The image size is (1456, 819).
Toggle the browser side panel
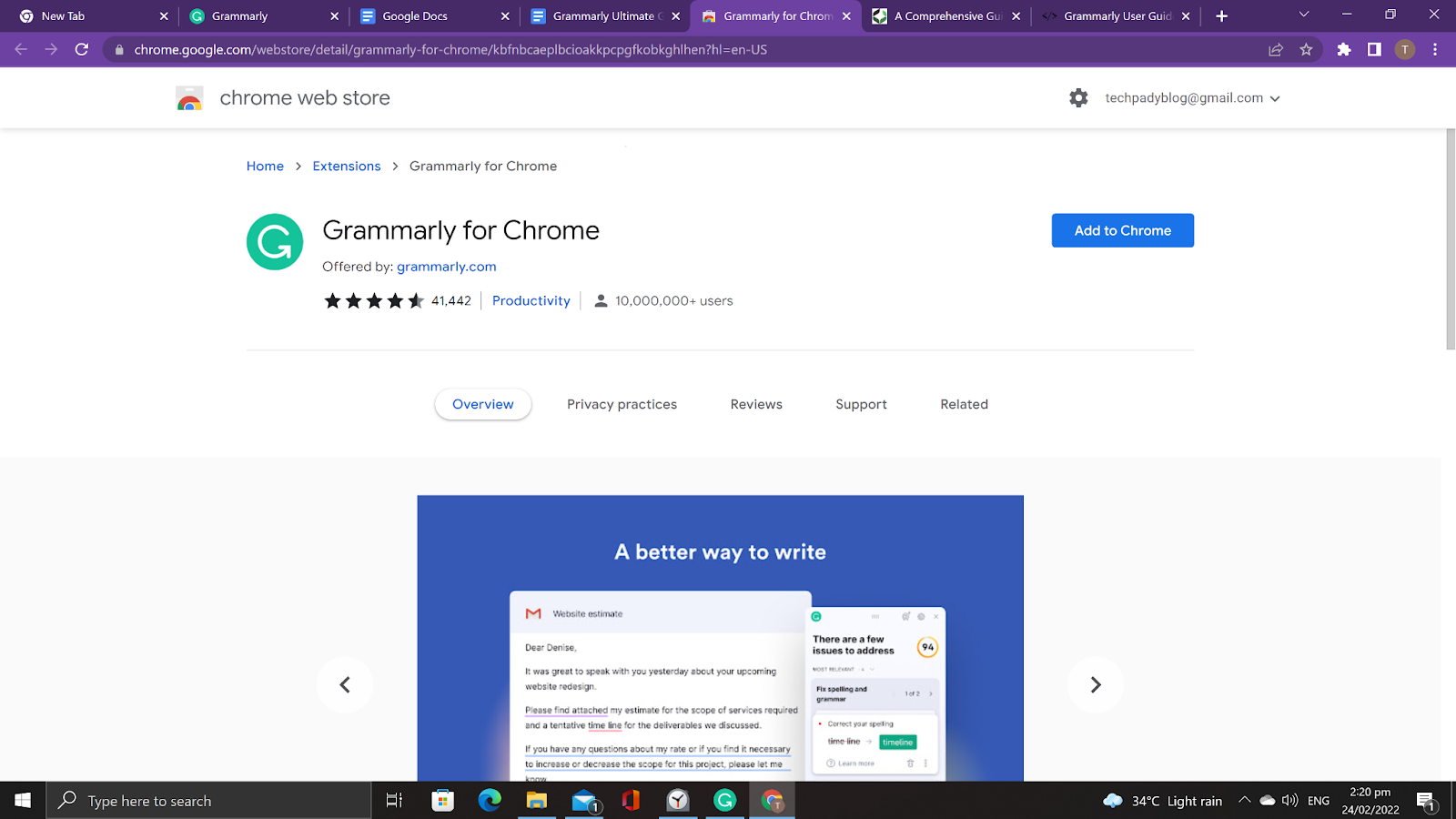click(1374, 50)
